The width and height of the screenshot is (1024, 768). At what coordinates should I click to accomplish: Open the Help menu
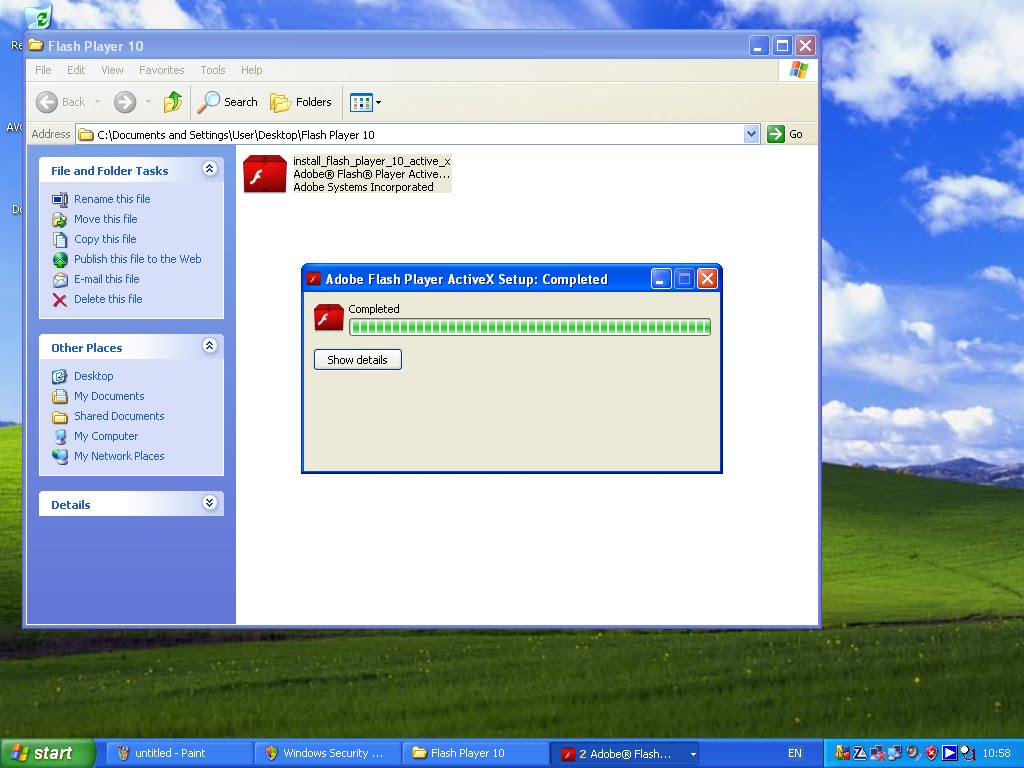(251, 70)
